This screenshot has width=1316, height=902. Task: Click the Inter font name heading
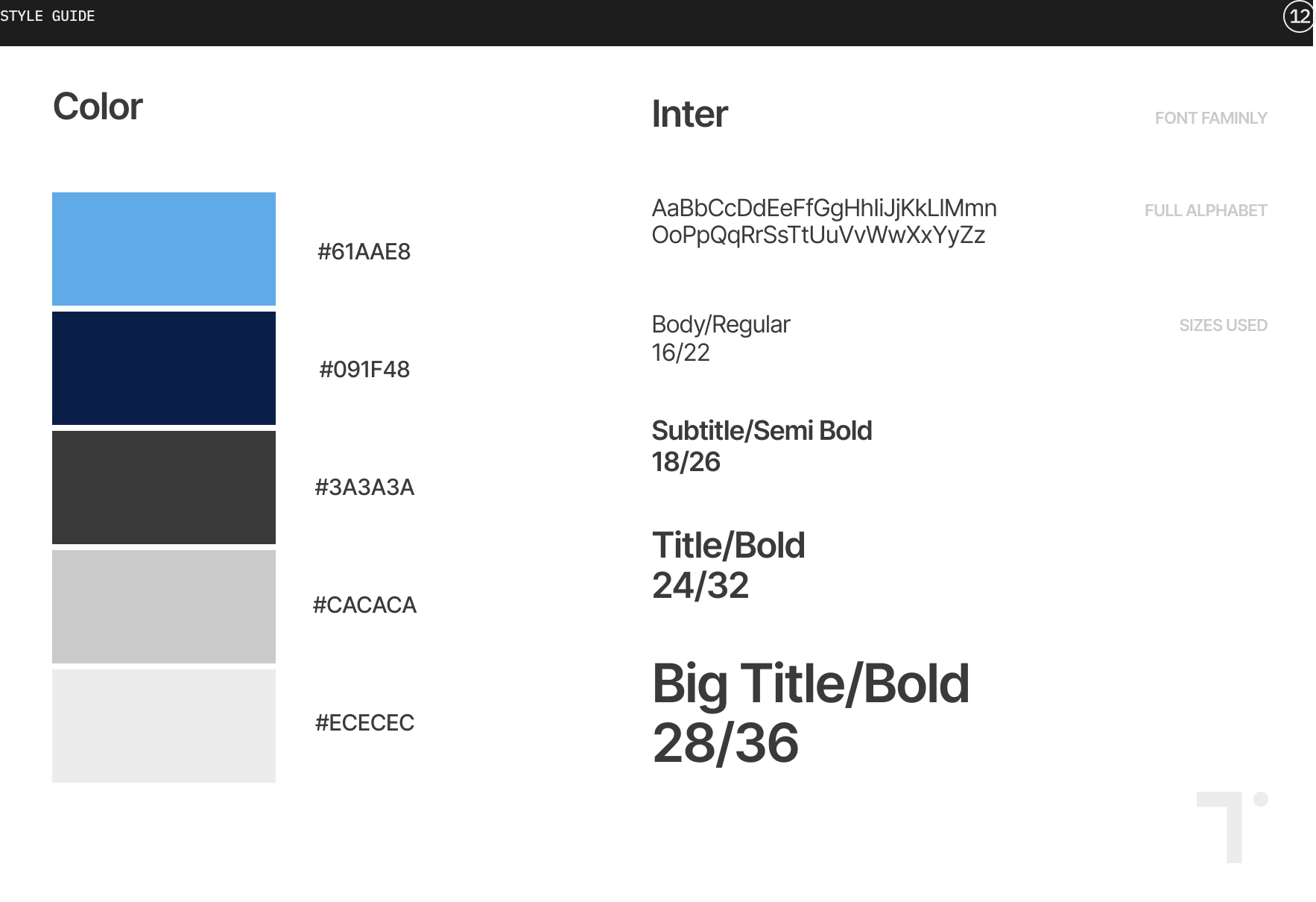(x=689, y=114)
